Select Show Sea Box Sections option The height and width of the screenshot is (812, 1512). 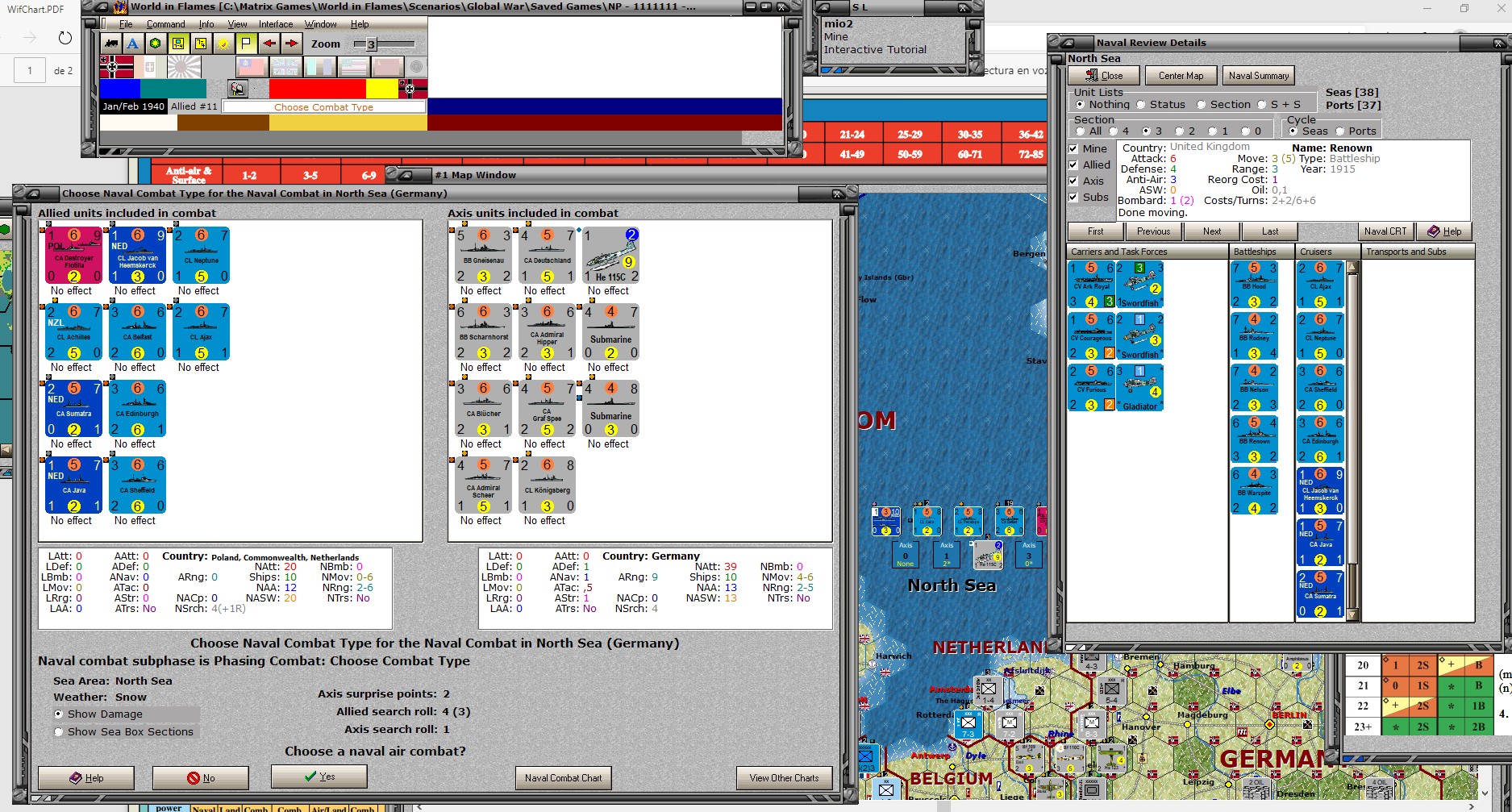[59, 732]
